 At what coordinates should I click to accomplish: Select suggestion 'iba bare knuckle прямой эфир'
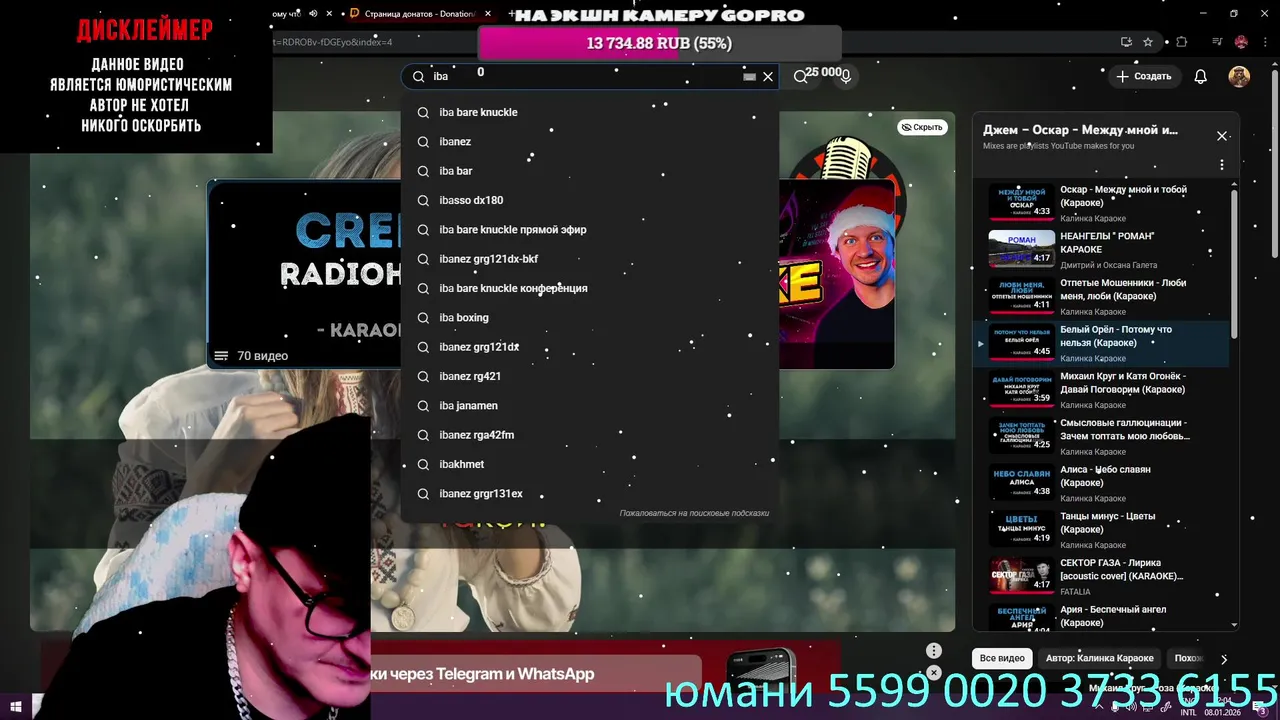click(589, 230)
